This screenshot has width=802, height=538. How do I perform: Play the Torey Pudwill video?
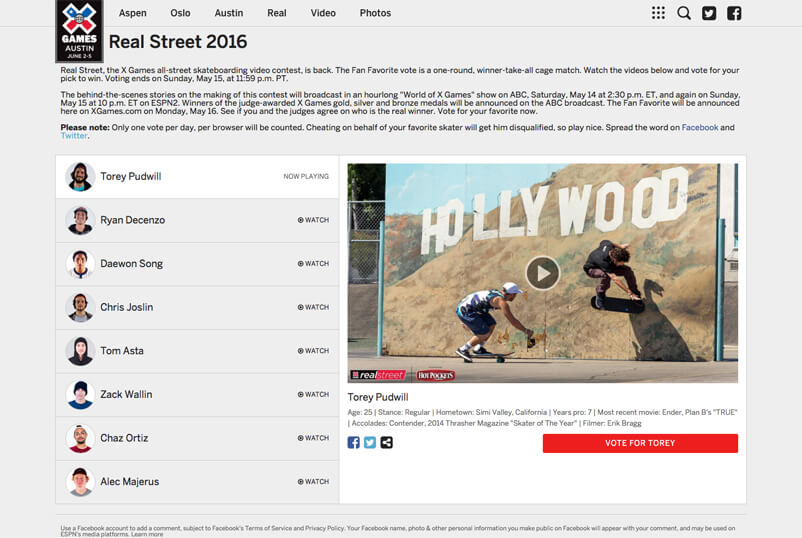pyautogui.click(x=542, y=272)
